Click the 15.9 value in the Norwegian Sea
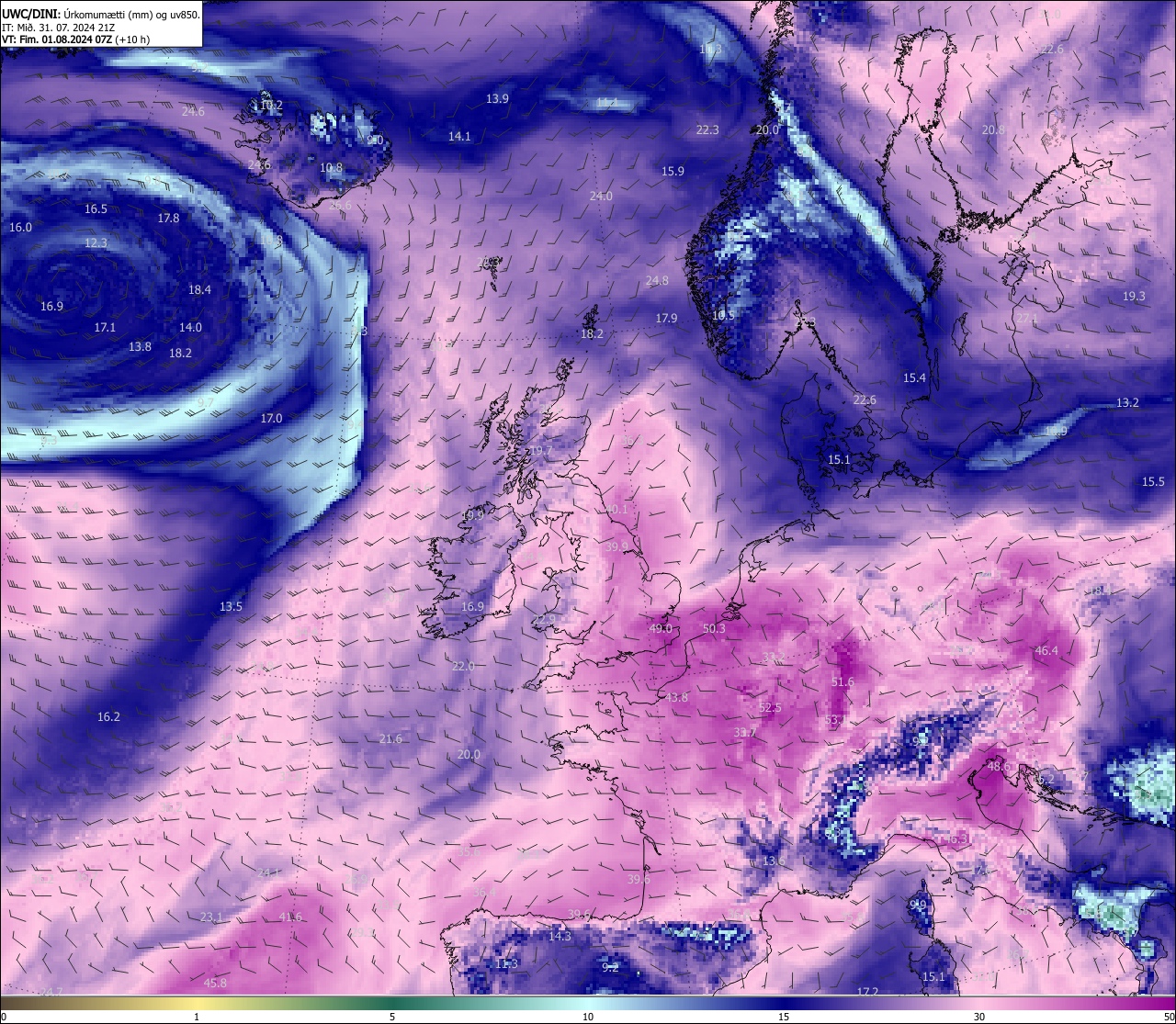Image resolution: width=1176 pixels, height=1024 pixels. pos(673,172)
